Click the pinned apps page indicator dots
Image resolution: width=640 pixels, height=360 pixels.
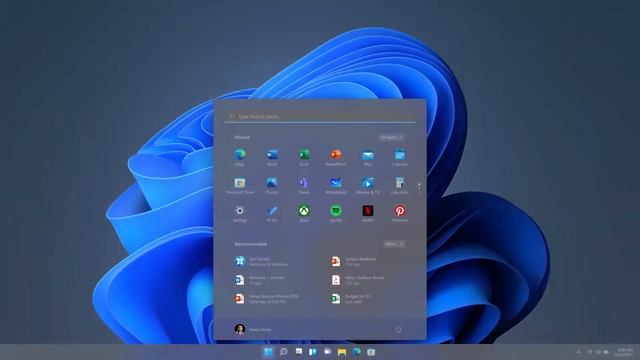point(419,188)
